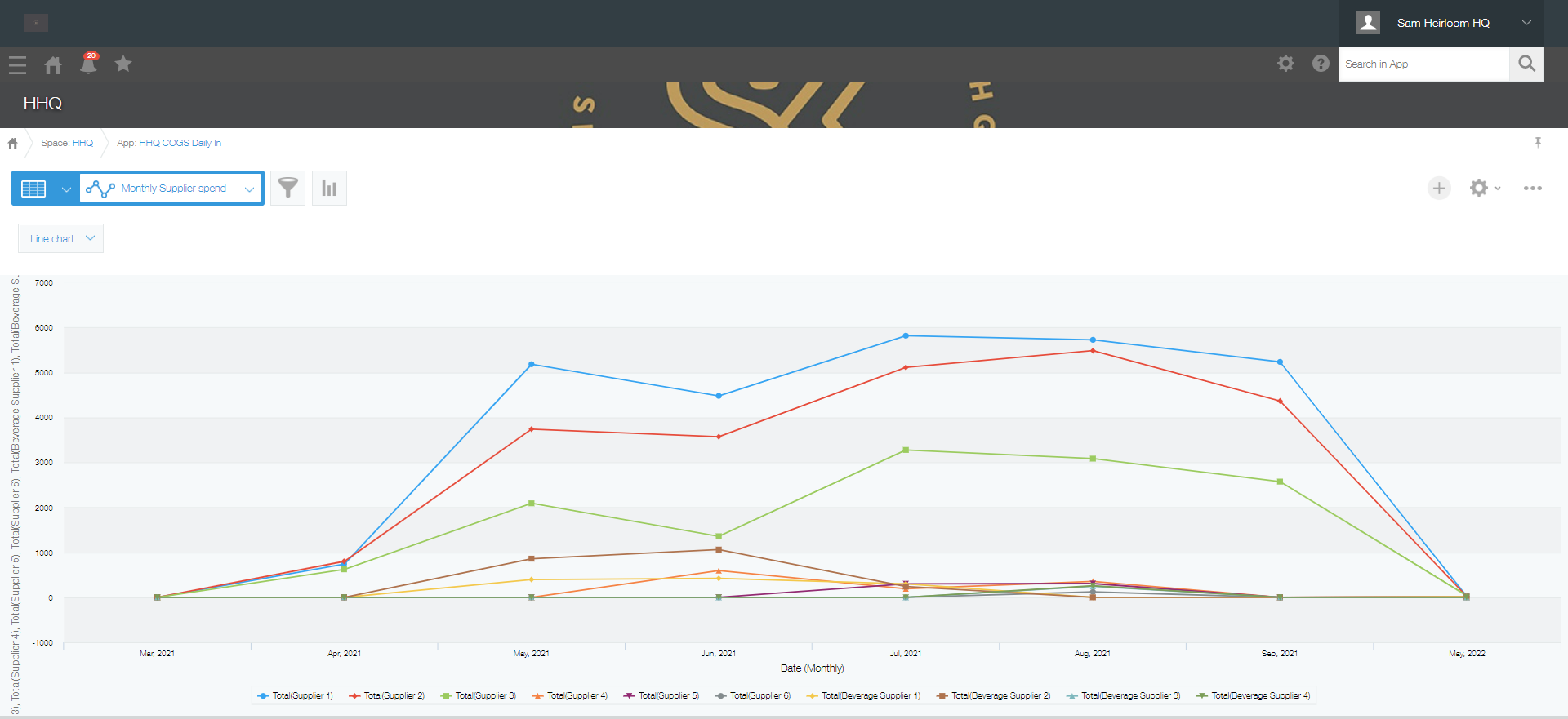Open the app settings gear menu
The width and height of the screenshot is (1568, 719).
1484,189
